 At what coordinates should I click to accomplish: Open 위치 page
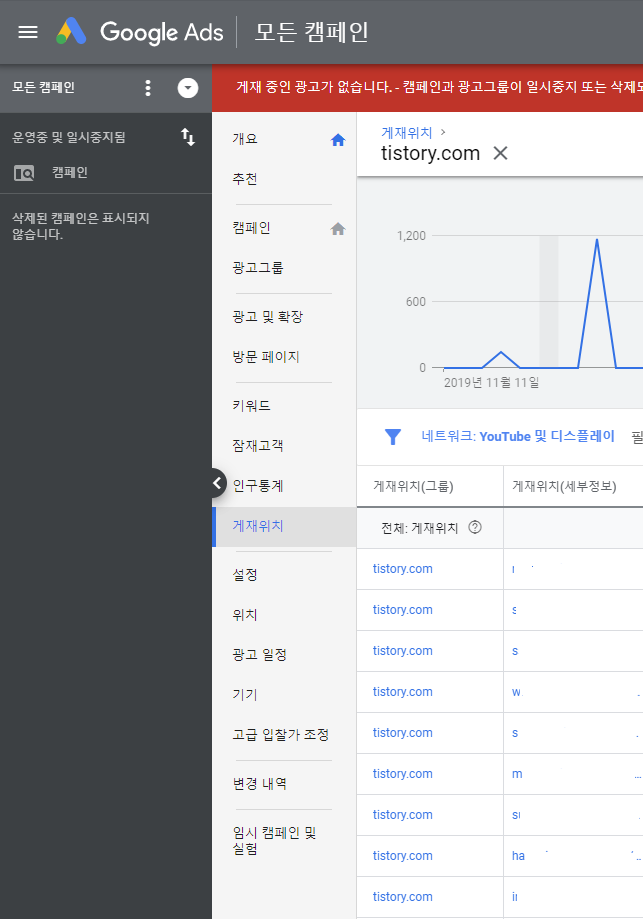pyautogui.click(x=244, y=615)
